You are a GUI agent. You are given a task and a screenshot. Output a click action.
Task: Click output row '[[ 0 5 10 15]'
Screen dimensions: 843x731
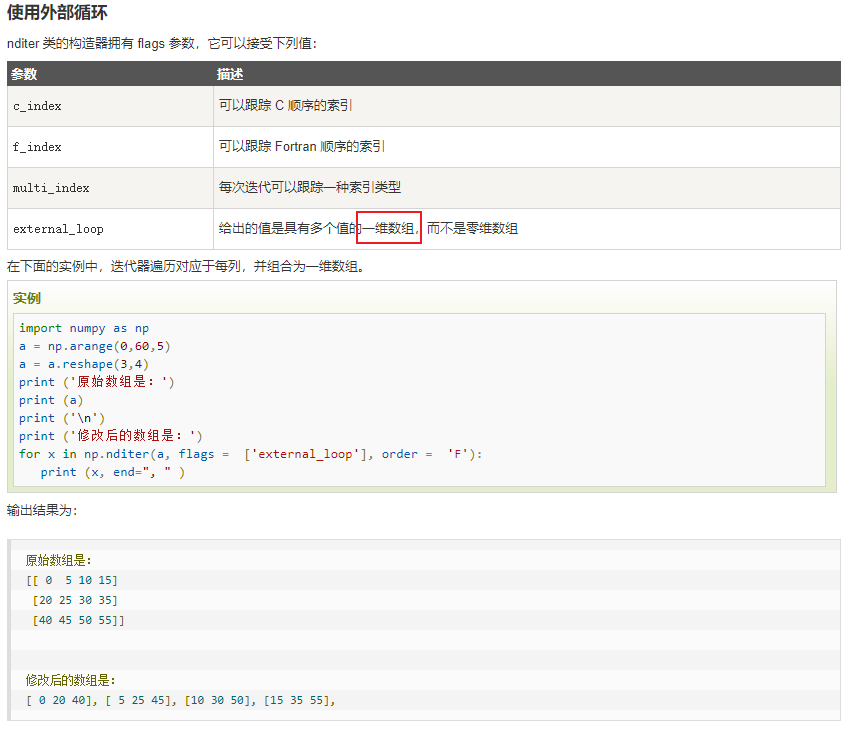tap(72, 580)
